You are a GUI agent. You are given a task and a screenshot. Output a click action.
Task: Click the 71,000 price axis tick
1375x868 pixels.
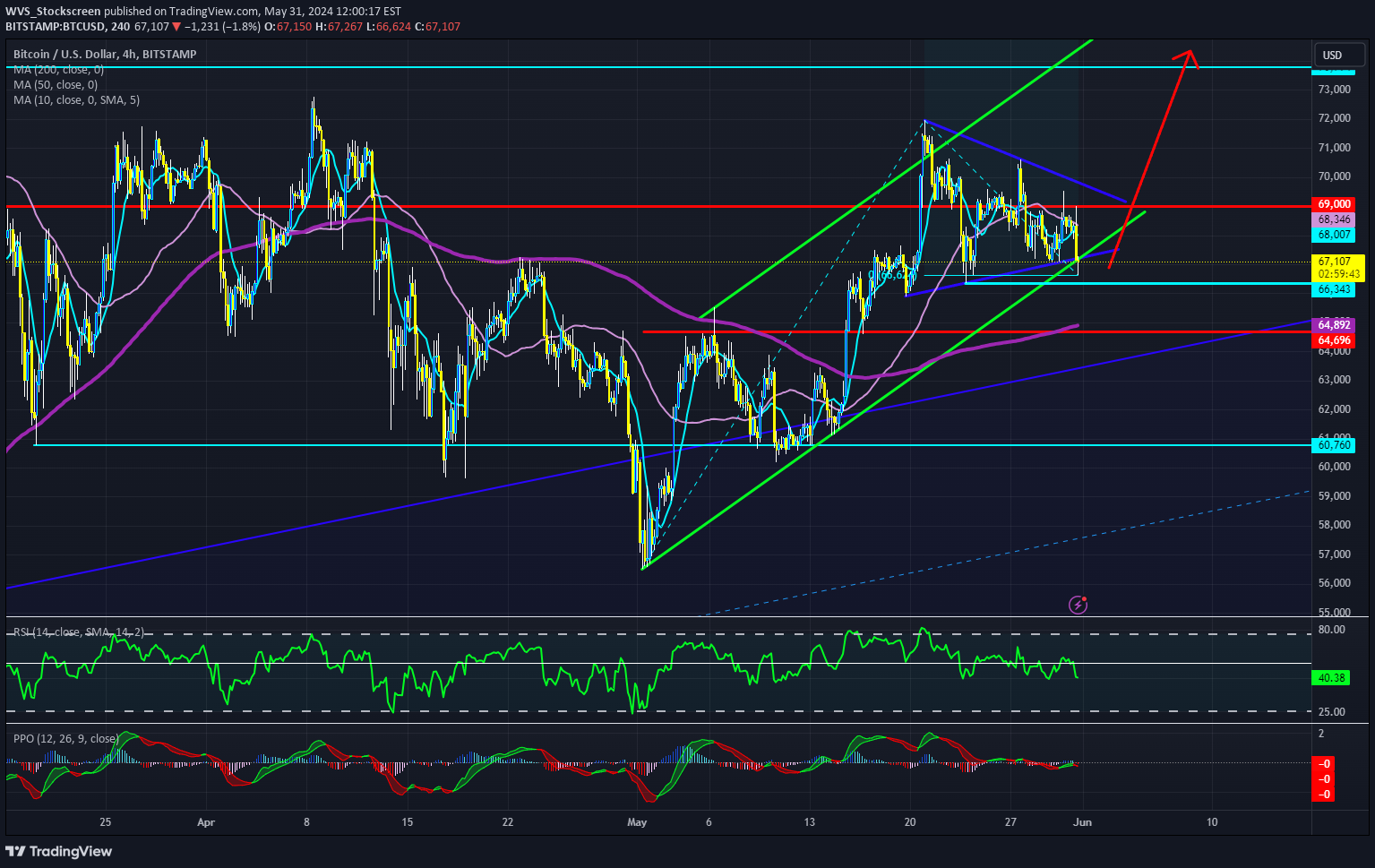(x=1334, y=148)
